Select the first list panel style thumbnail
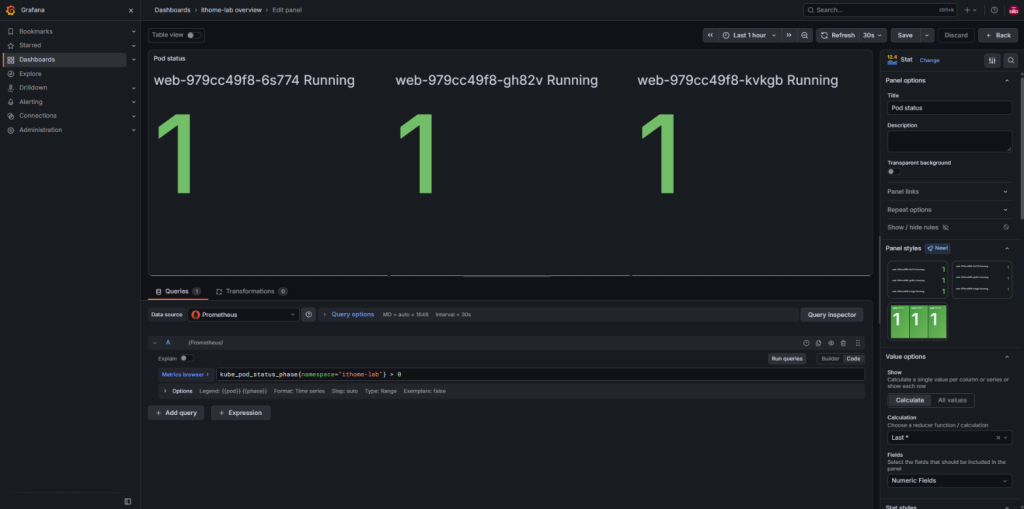Image resolution: width=1024 pixels, height=509 pixels. point(918,280)
